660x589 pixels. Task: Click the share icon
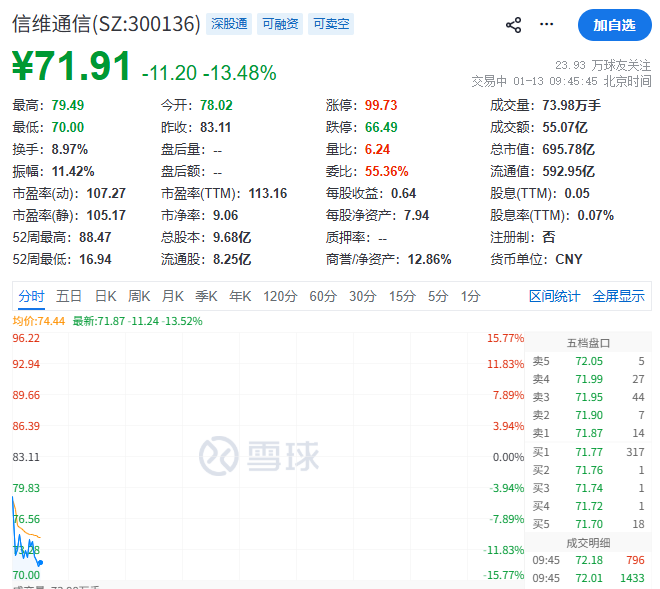513,25
